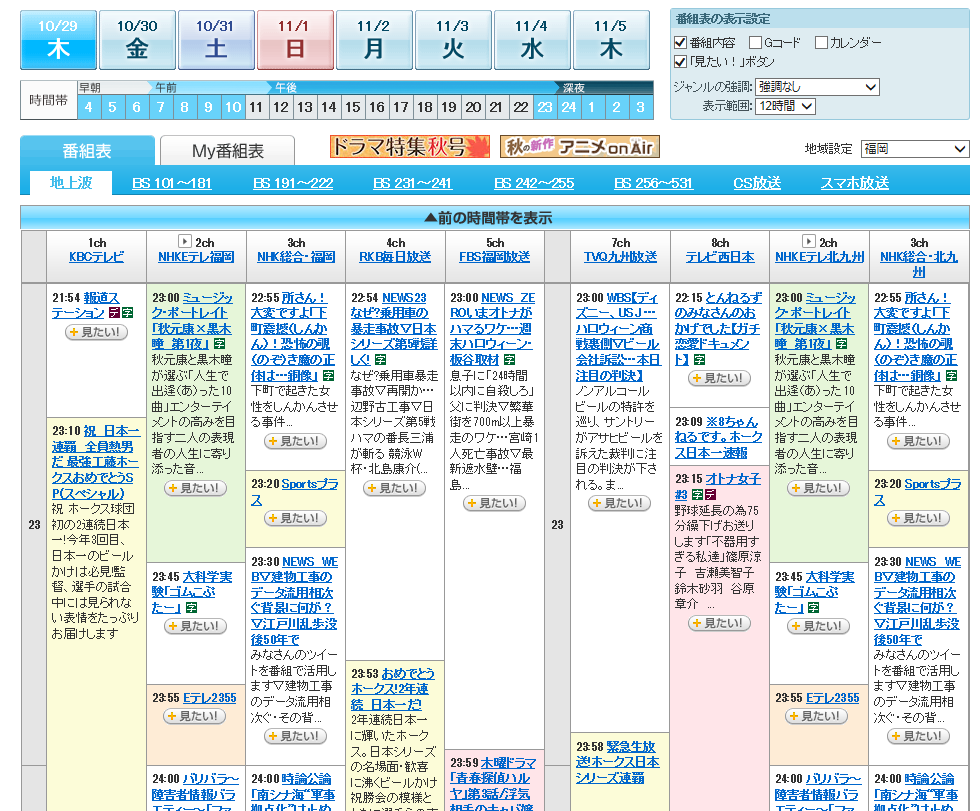The image size is (980, 811).
Task: Jump to hour 12 in time bar
Action: click(281, 107)
